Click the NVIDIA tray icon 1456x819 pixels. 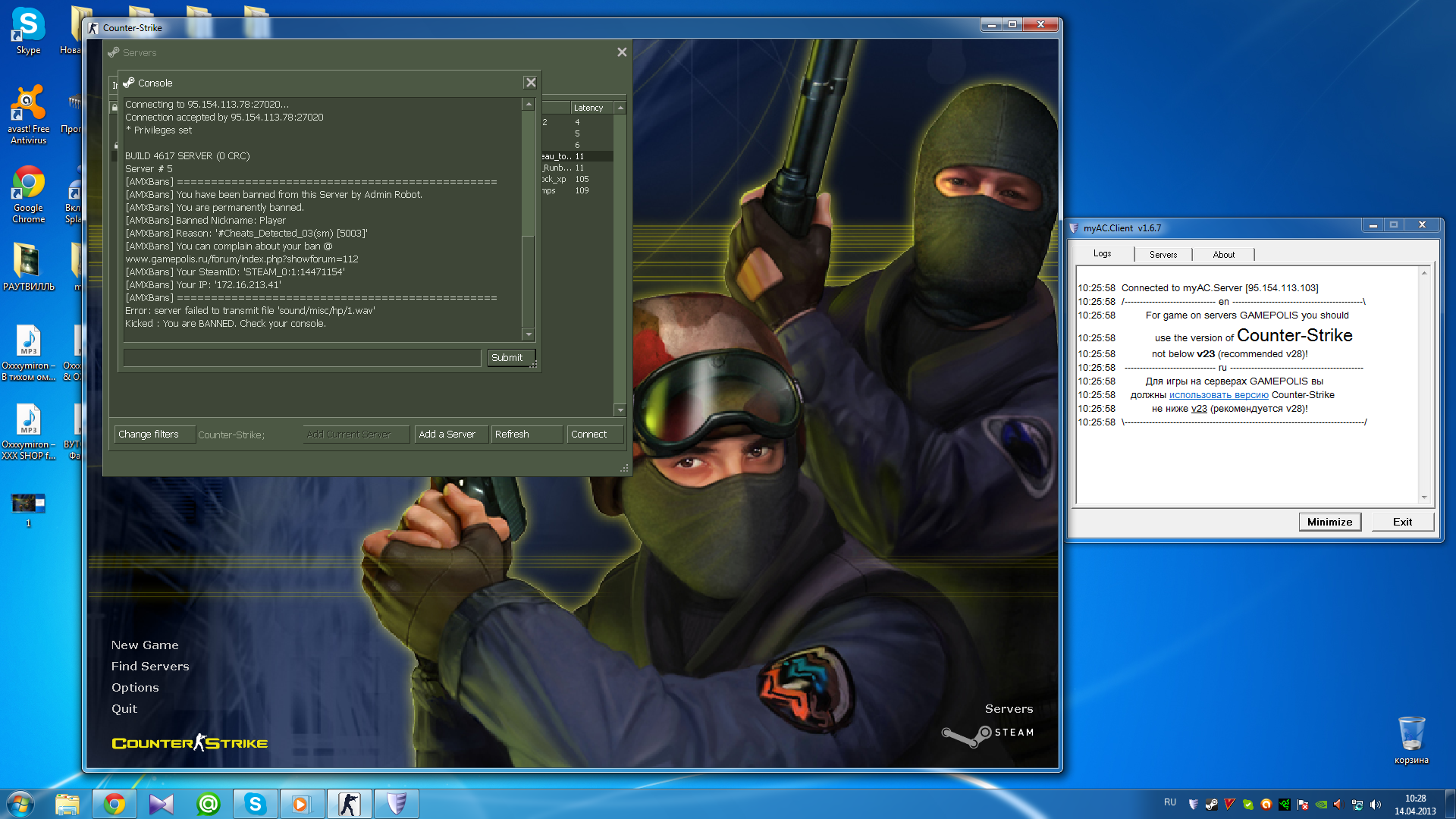click(1321, 805)
